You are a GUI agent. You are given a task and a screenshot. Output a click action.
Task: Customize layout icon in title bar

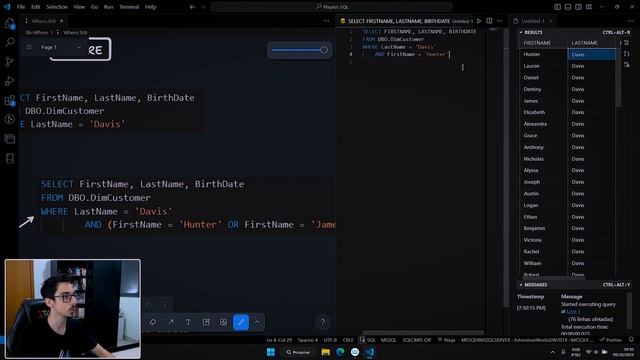coord(589,7)
